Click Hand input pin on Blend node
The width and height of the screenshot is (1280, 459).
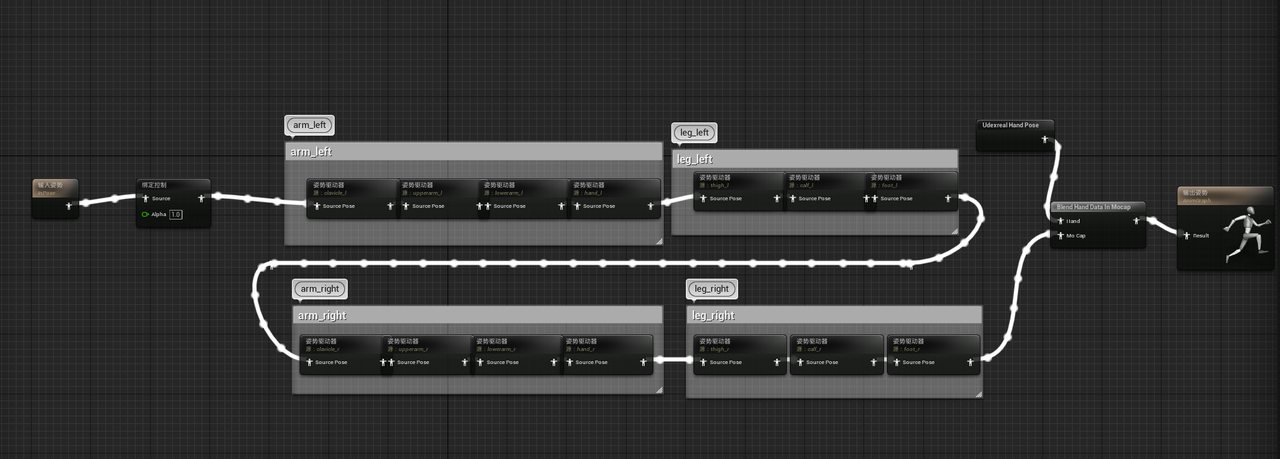click(x=1060, y=221)
